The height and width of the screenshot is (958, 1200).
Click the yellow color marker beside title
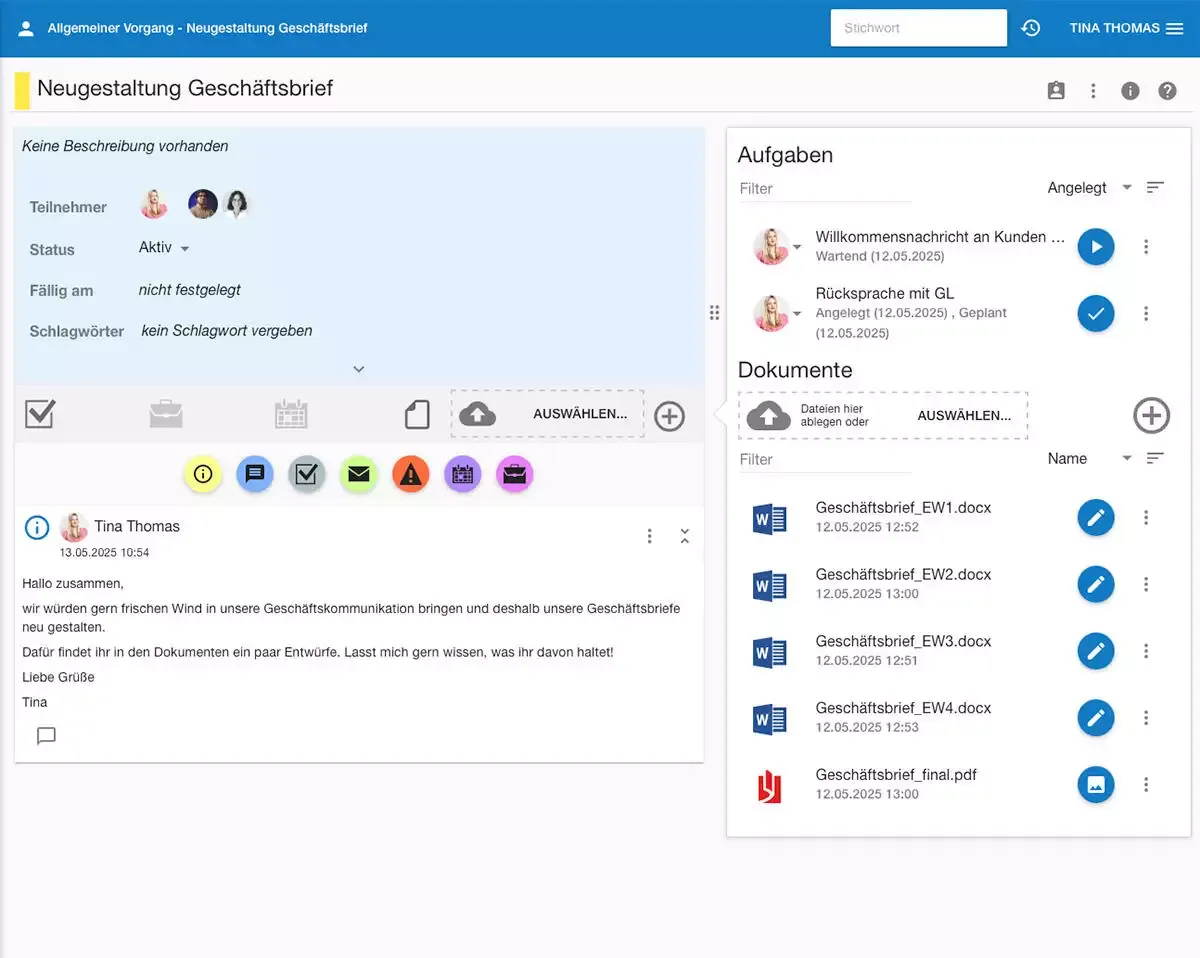pos(22,90)
